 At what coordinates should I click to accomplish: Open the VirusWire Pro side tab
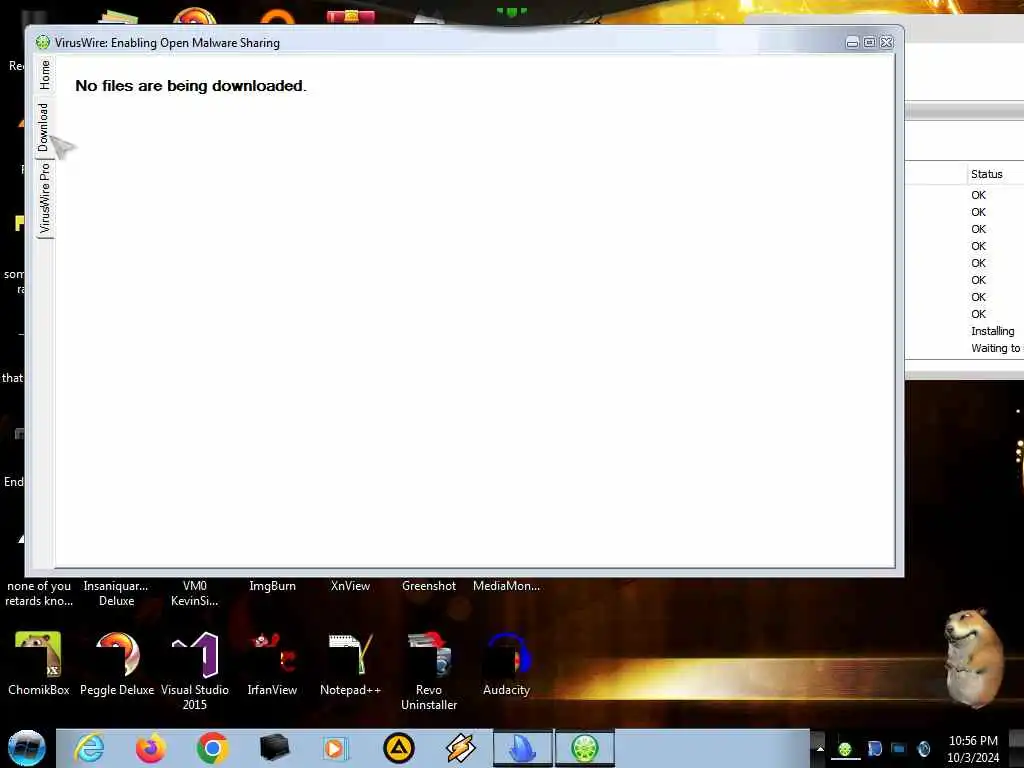pyautogui.click(x=44, y=198)
